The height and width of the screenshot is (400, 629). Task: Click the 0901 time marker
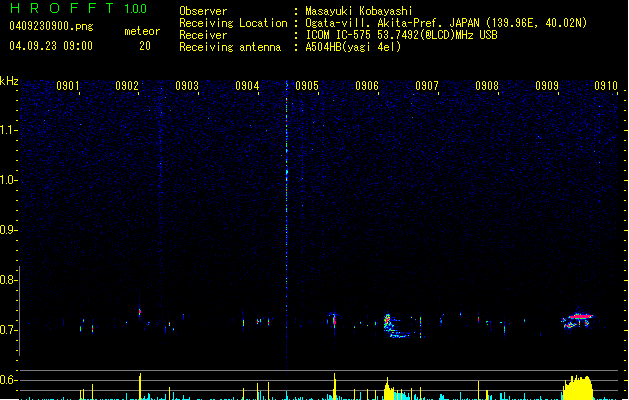(x=68, y=86)
